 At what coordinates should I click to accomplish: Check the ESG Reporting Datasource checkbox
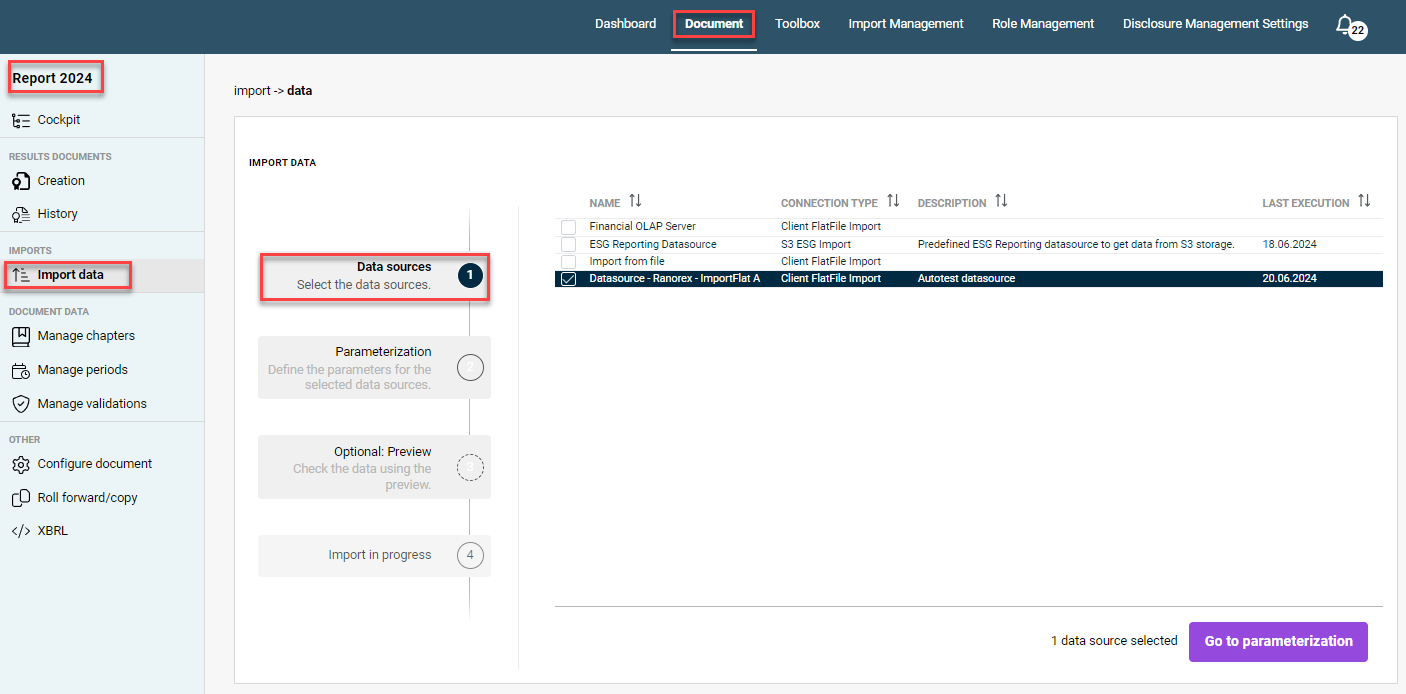point(568,244)
